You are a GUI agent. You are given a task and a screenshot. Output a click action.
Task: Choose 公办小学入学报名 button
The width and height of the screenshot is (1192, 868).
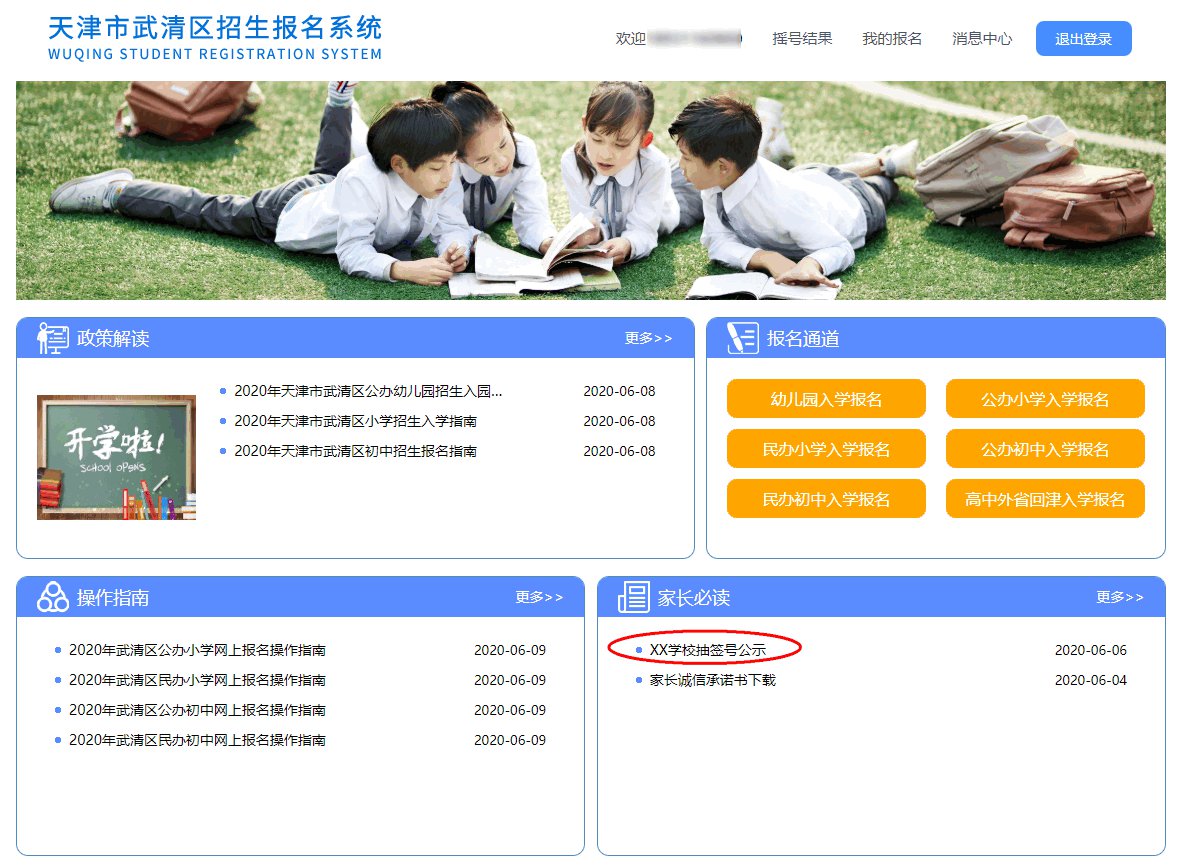coord(1045,399)
